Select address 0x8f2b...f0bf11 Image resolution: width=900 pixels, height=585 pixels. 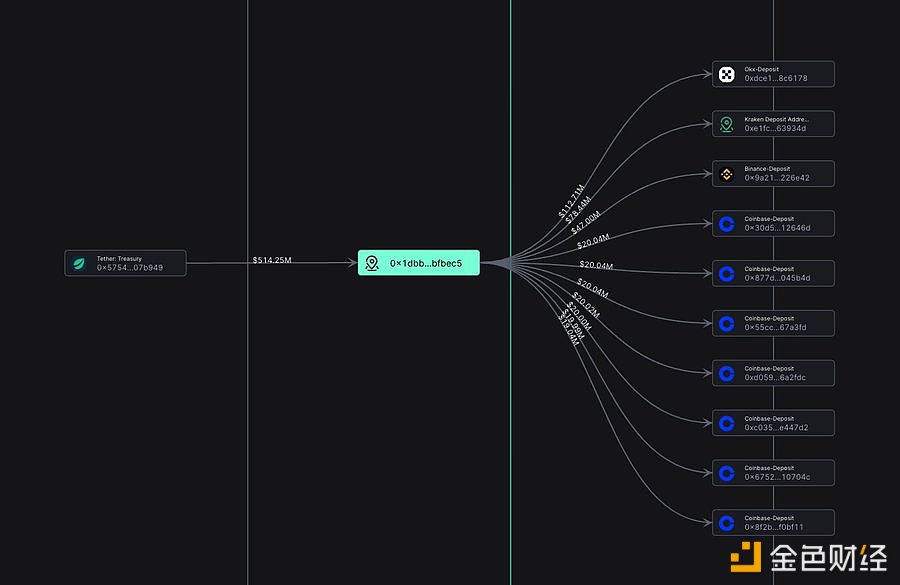tap(774, 527)
